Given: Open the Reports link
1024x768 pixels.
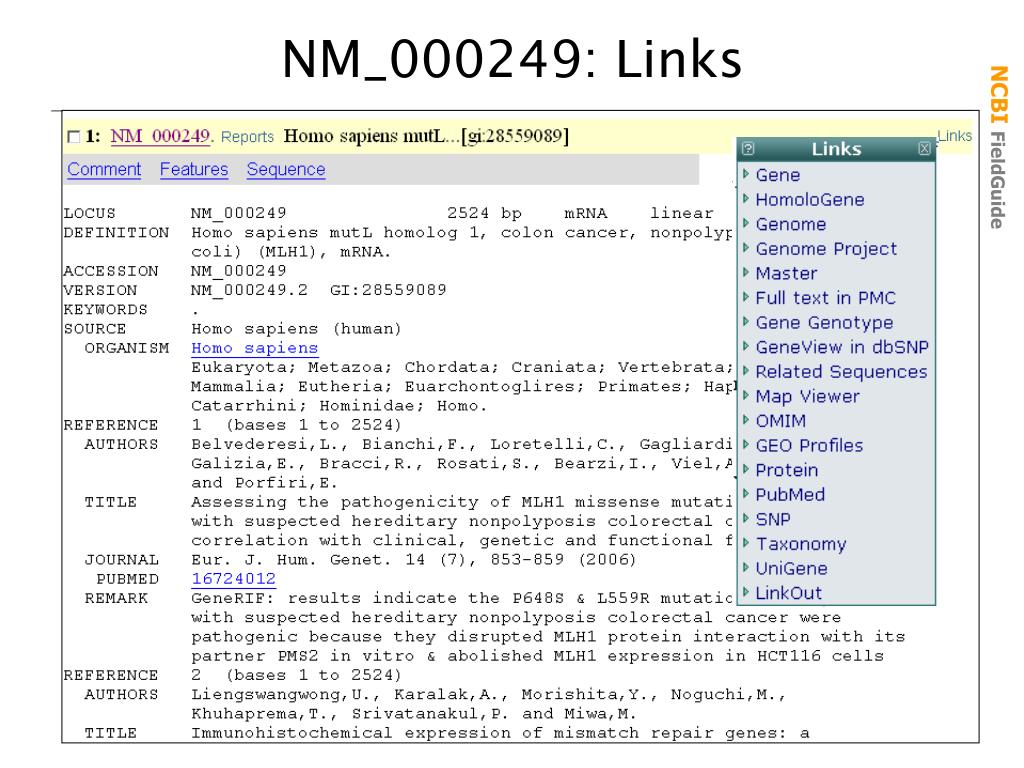Looking at the screenshot, I should [248, 136].
